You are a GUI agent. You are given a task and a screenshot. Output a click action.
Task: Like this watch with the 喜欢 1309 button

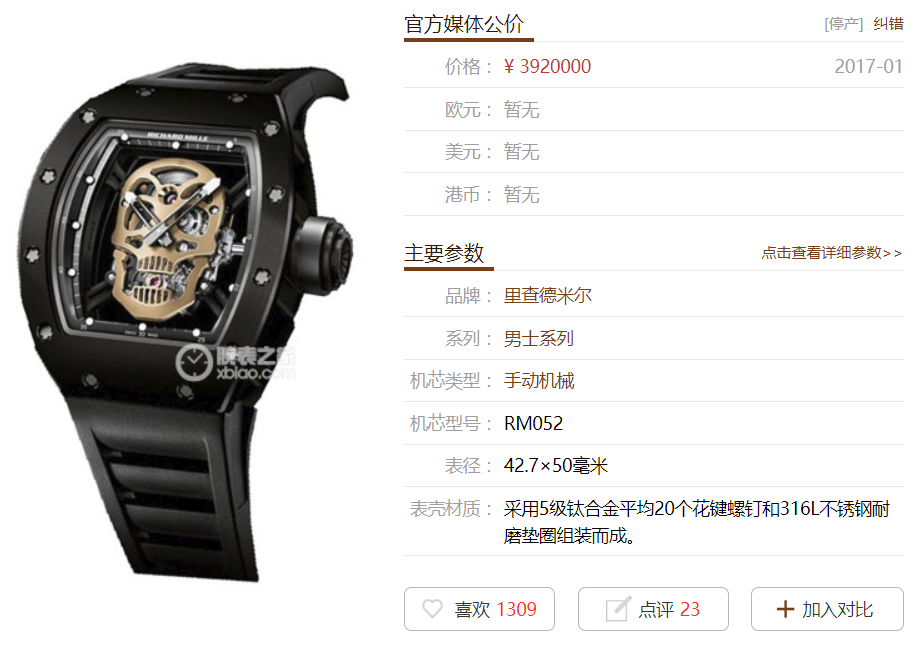point(479,609)
